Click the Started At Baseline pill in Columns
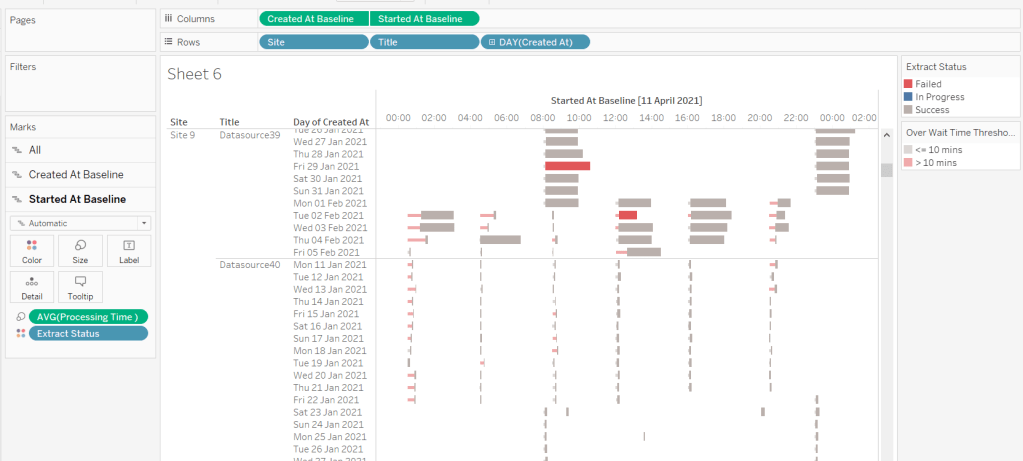 point(424,19)
